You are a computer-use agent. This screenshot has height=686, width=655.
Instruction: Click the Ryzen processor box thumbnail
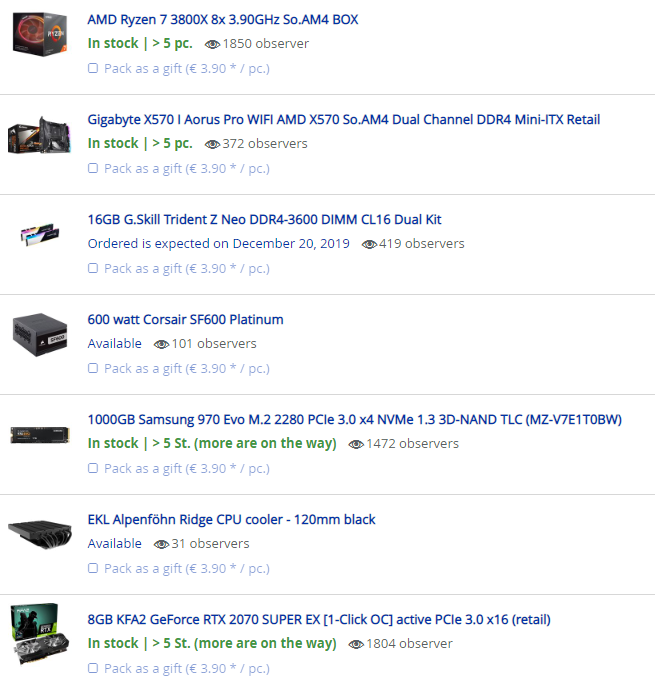[40, 34]
